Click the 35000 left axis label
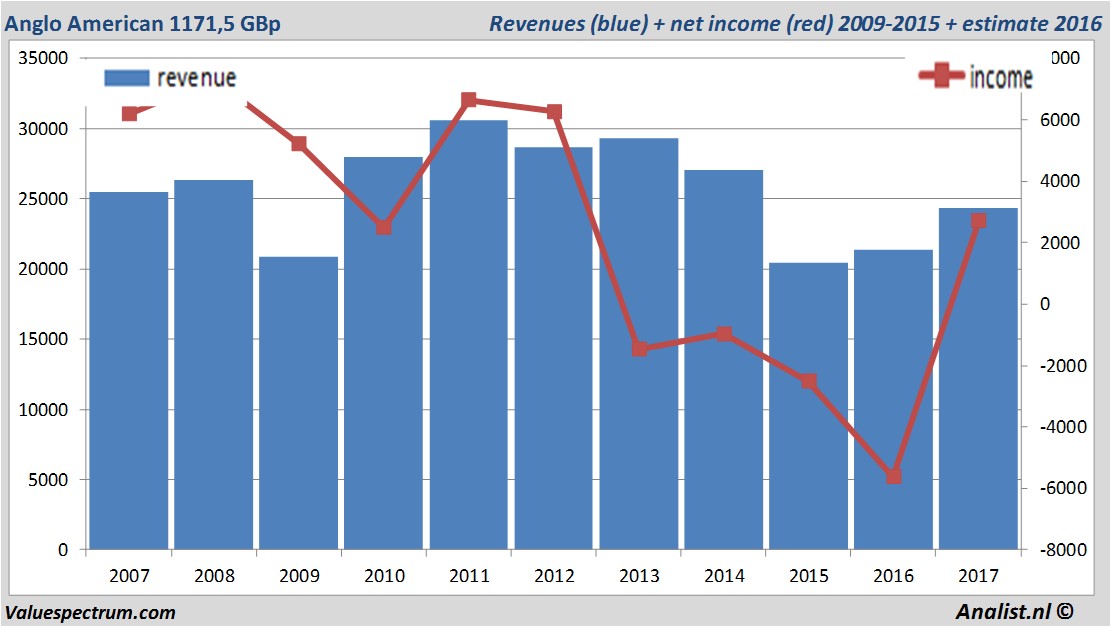Image resolution: width=1111 pixels, height=627 pixels. [44, 58]
